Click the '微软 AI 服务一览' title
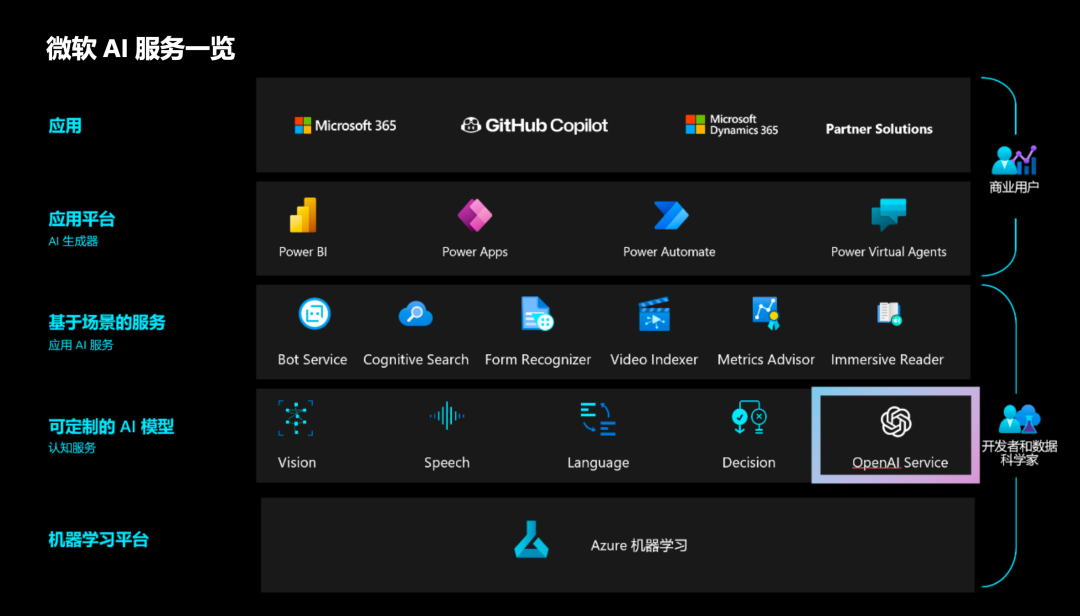1080x616 pixels. pos(141,49)
